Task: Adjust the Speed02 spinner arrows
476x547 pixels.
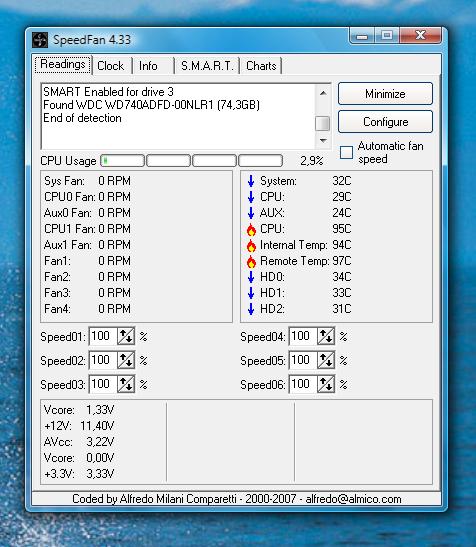Action: coord(126,360)
